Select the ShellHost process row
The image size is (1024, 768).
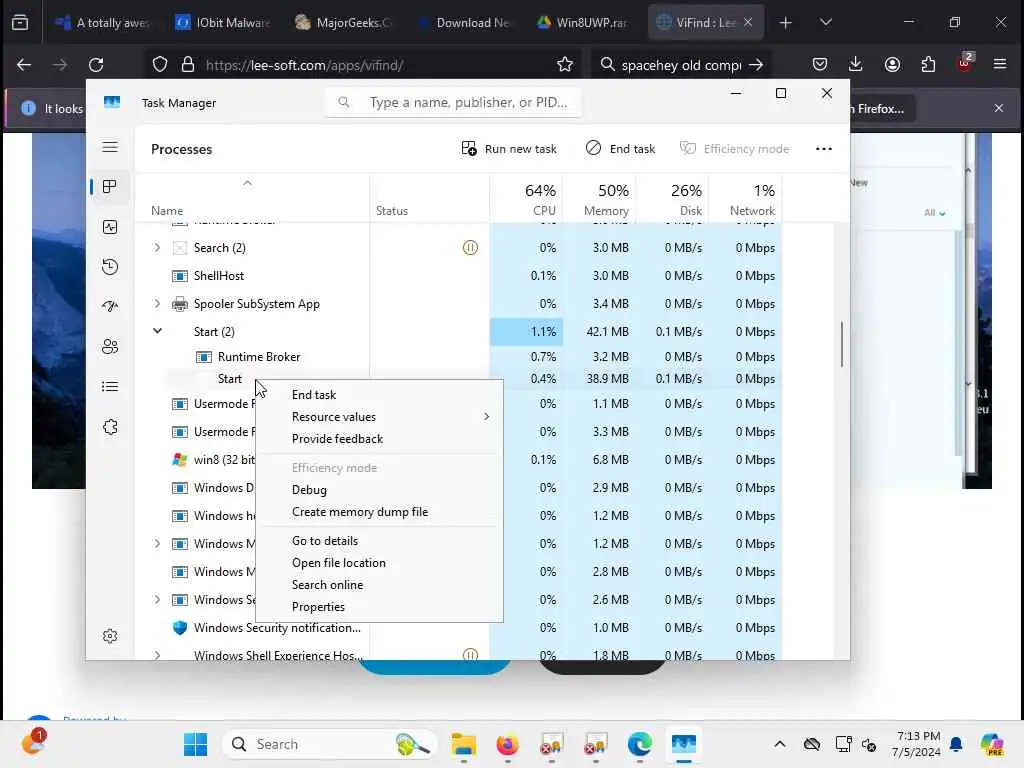[x=458, y=276]
